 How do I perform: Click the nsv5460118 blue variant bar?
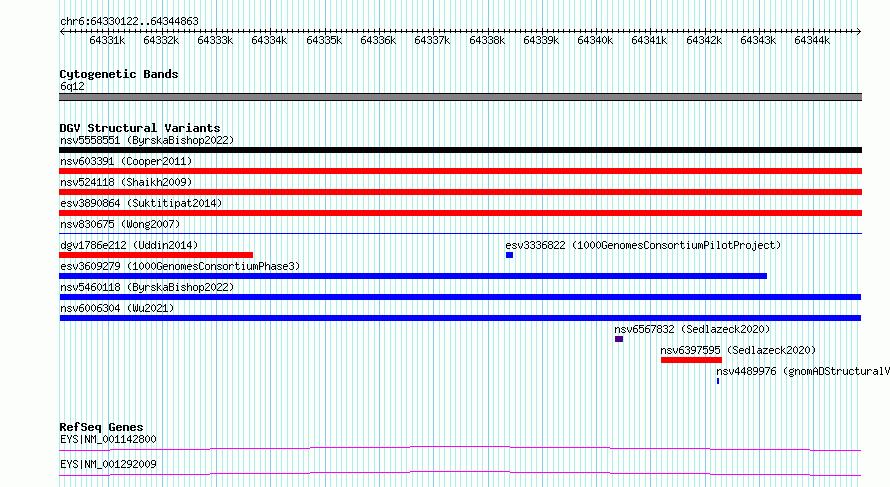point(460,297)
